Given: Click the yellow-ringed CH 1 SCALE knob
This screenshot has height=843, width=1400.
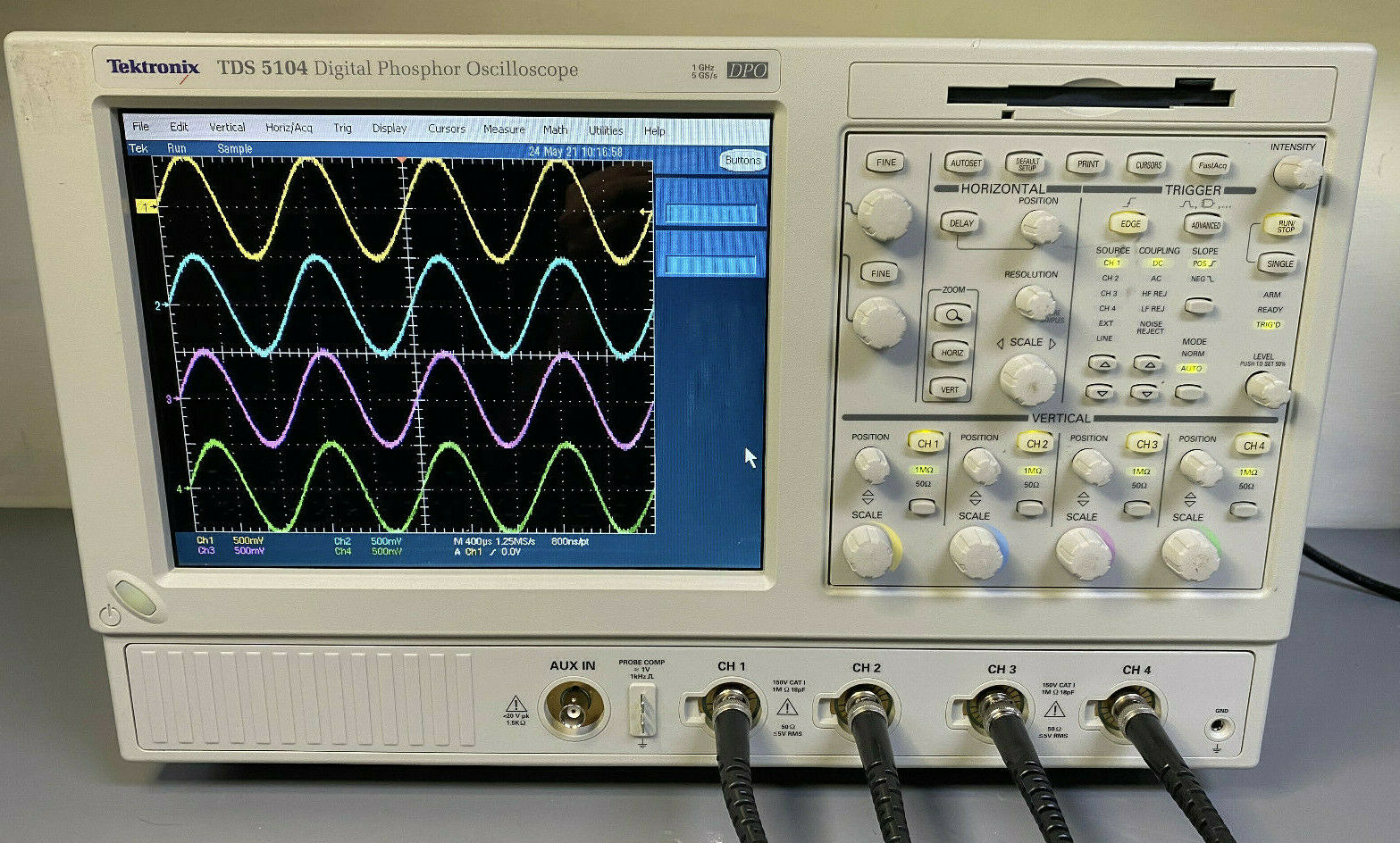Looking at the screenshot, I should pyautogui.click(x=868, y=549).
